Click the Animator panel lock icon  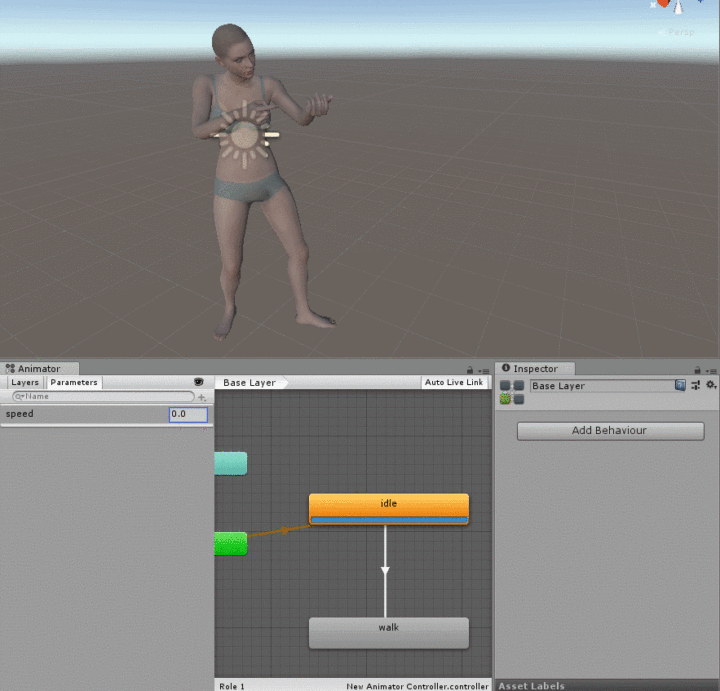470,369
